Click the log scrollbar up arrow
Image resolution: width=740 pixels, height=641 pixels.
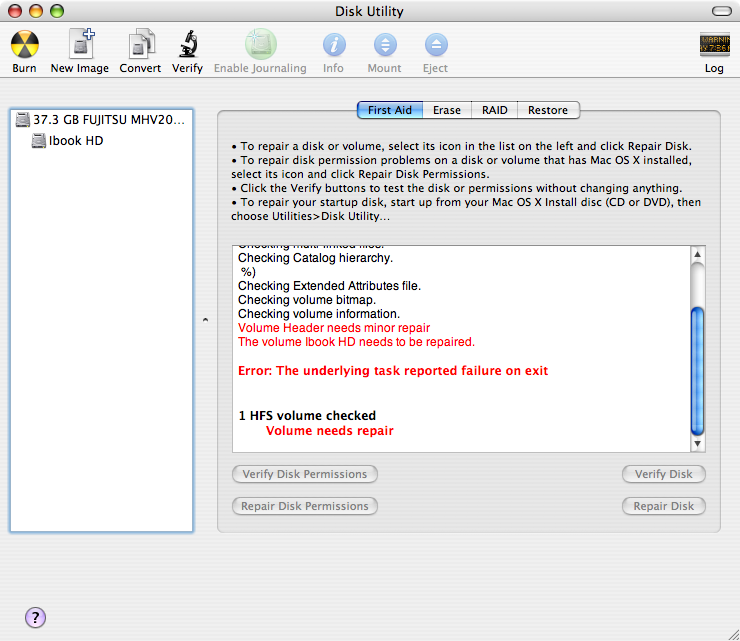click(x=697, y=255)
